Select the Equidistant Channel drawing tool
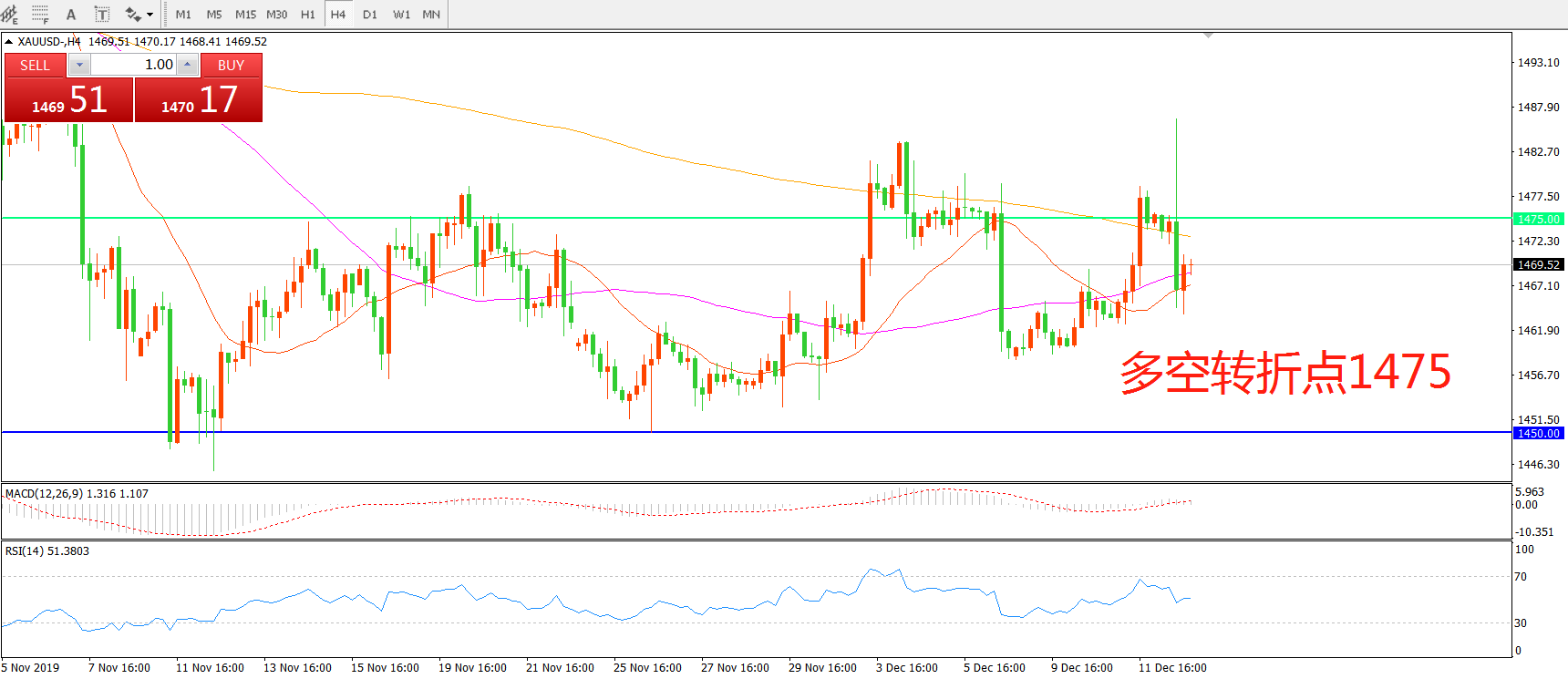The image size is (1568, 679). click(x=9, y=14)
